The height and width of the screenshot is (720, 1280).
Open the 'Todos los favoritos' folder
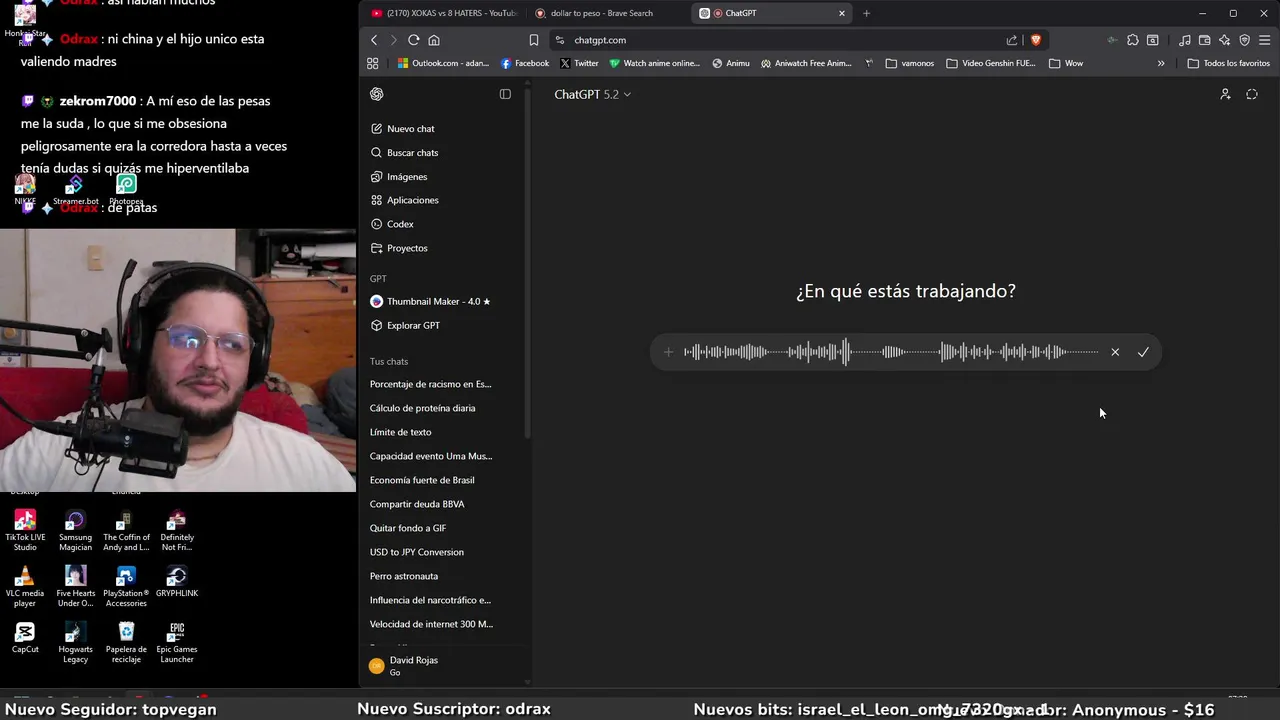point(1228,63)
